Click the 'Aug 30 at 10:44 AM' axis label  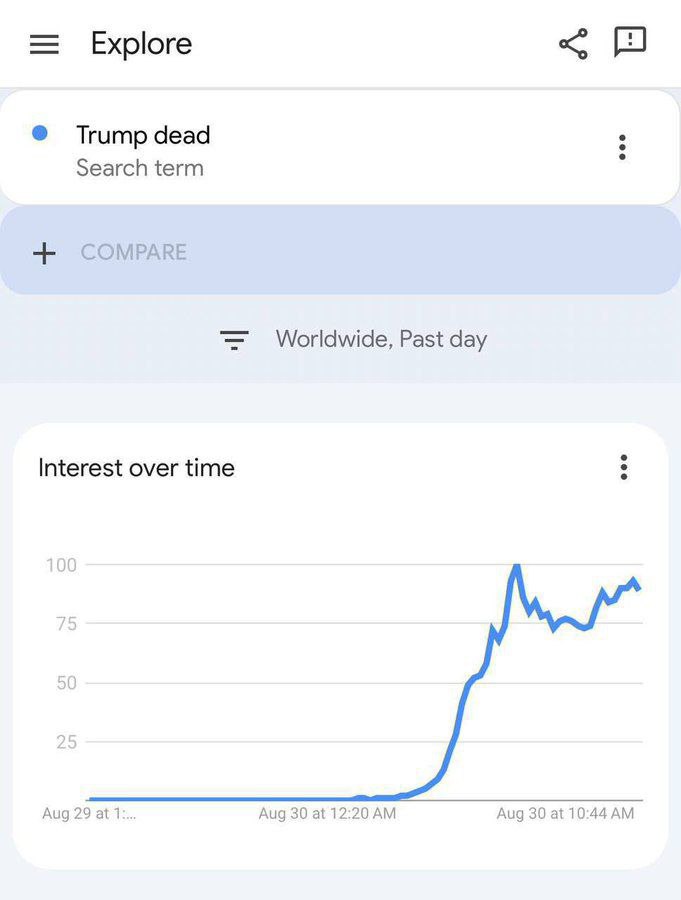coord(565,814)
